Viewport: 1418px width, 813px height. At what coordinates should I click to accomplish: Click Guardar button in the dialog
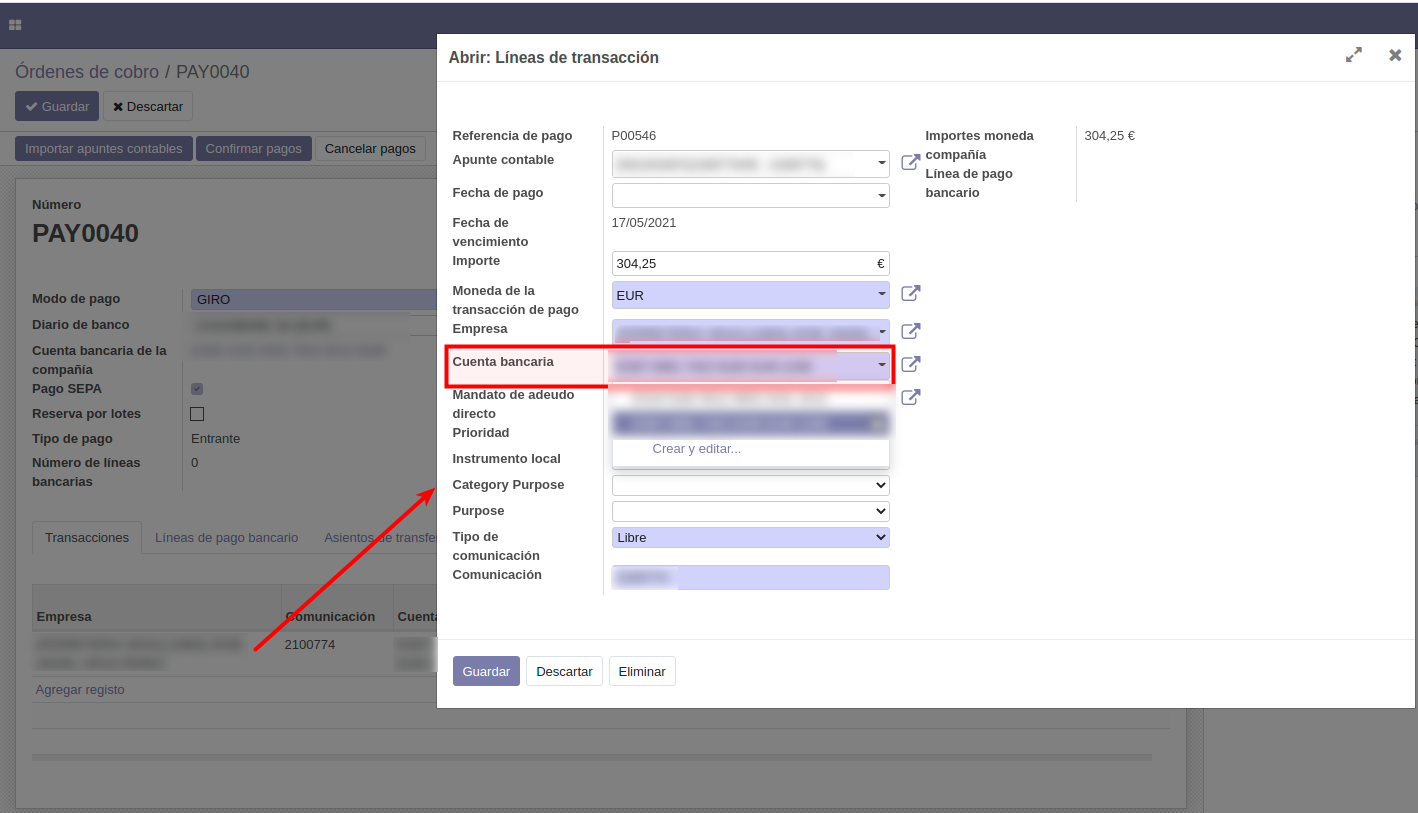486,671
